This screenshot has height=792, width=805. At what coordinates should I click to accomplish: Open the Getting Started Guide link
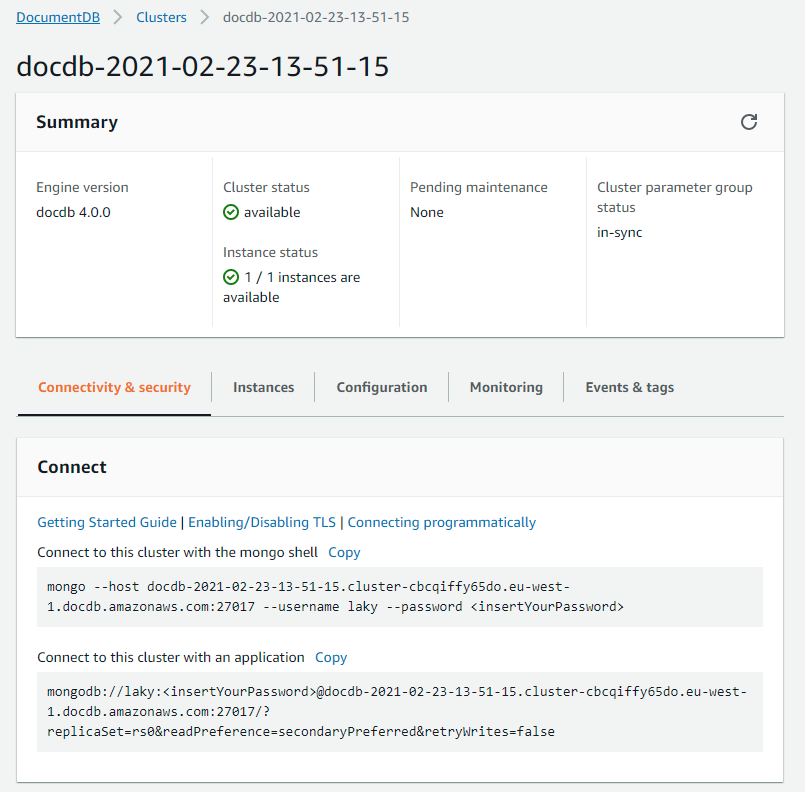(x=107, y=522)
